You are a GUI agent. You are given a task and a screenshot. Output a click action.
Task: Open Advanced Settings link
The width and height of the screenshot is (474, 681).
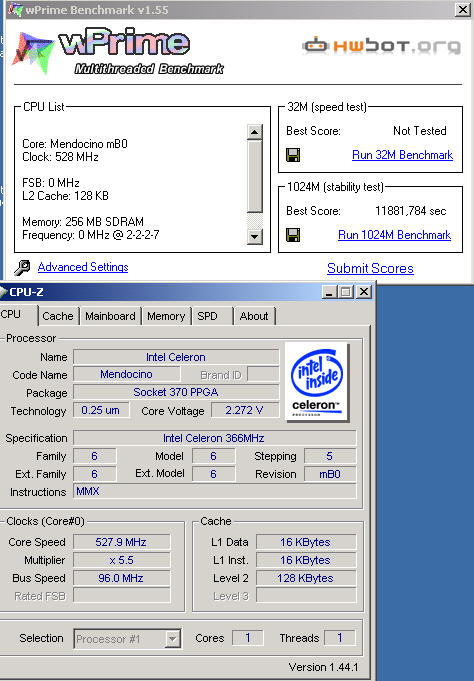tap(83, 267)
